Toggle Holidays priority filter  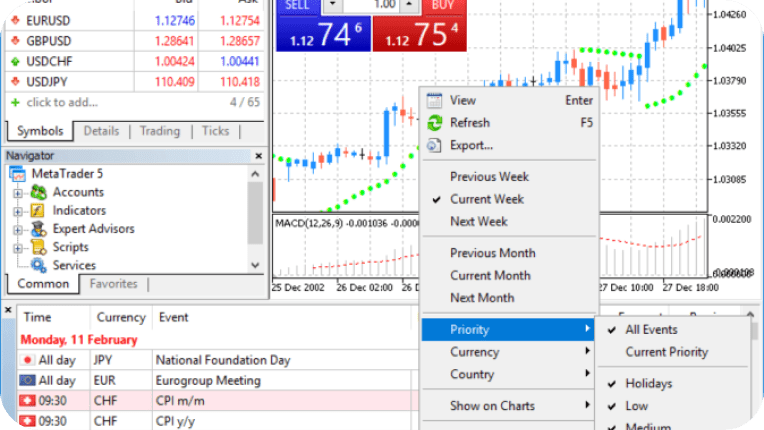[672, 384]
